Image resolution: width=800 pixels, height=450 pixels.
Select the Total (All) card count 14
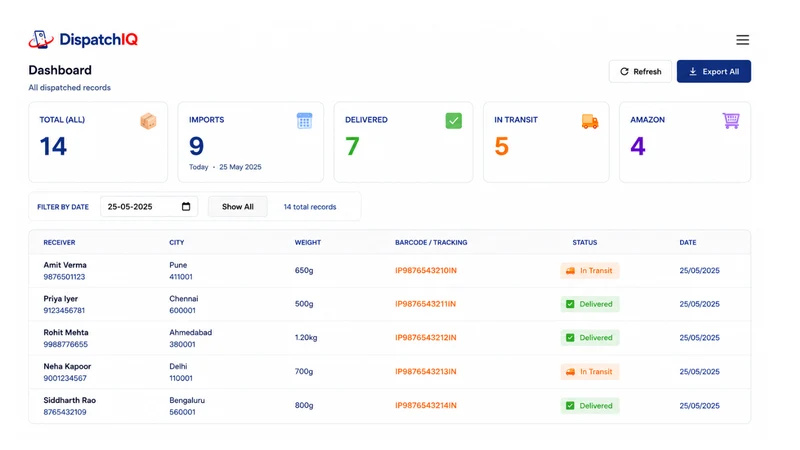pyautogui.click(x=53, y=146)
